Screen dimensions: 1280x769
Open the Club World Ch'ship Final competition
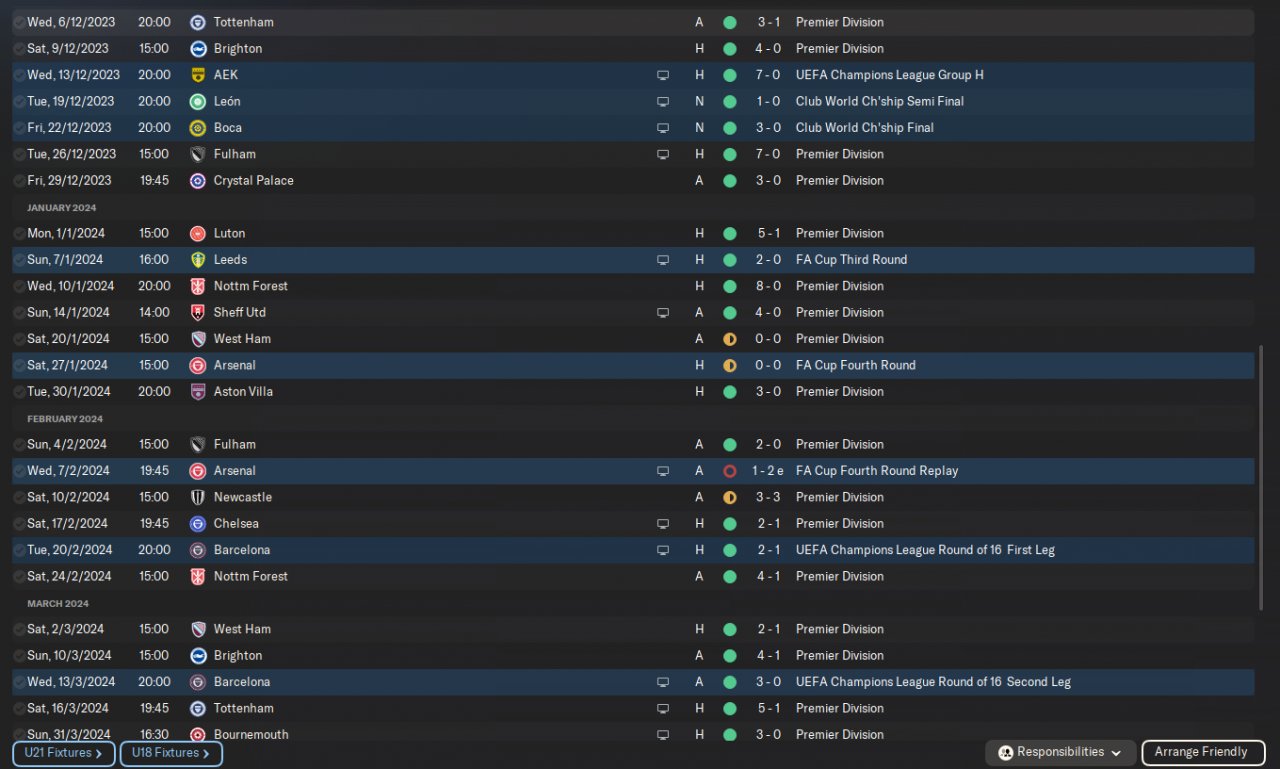(x=865, y=128)
